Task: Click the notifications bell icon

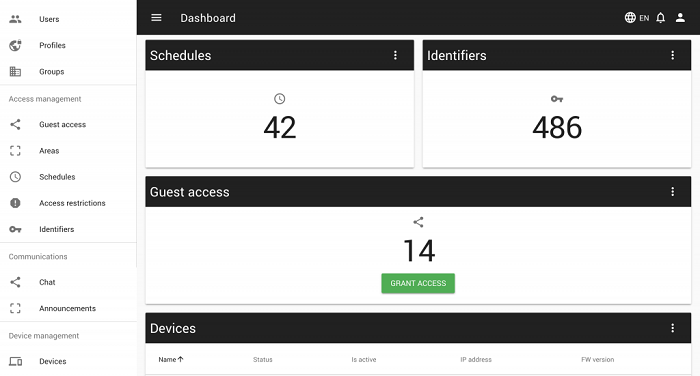Action: click(x=661, y=18)
